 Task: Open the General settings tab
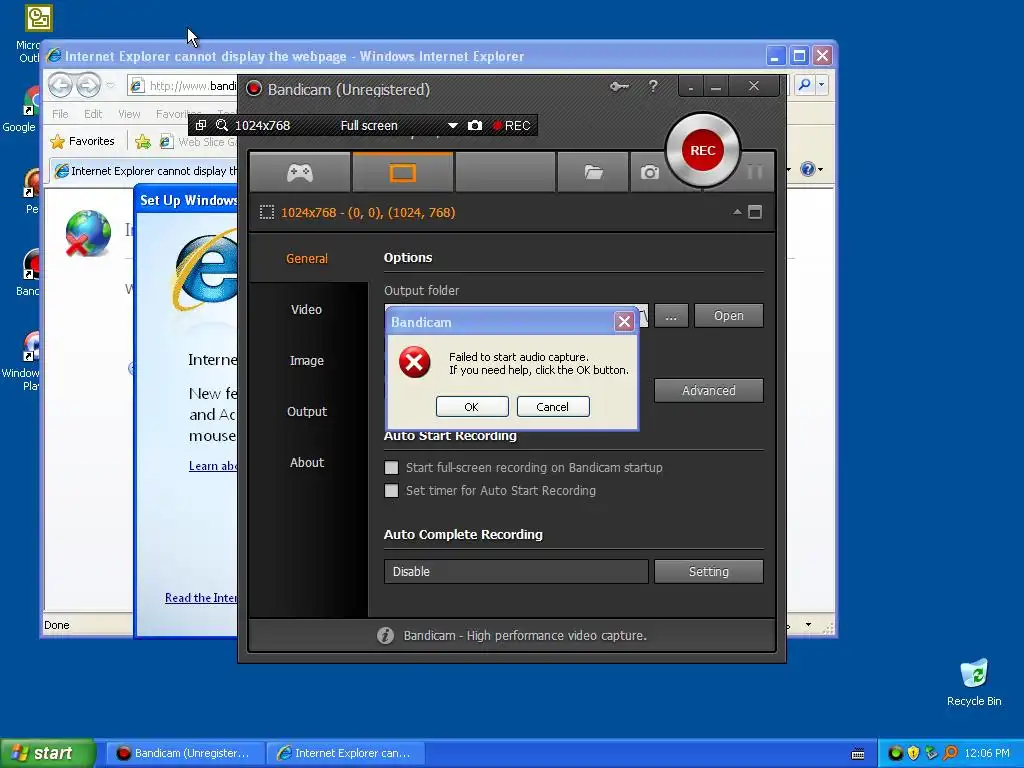point(307,258)
